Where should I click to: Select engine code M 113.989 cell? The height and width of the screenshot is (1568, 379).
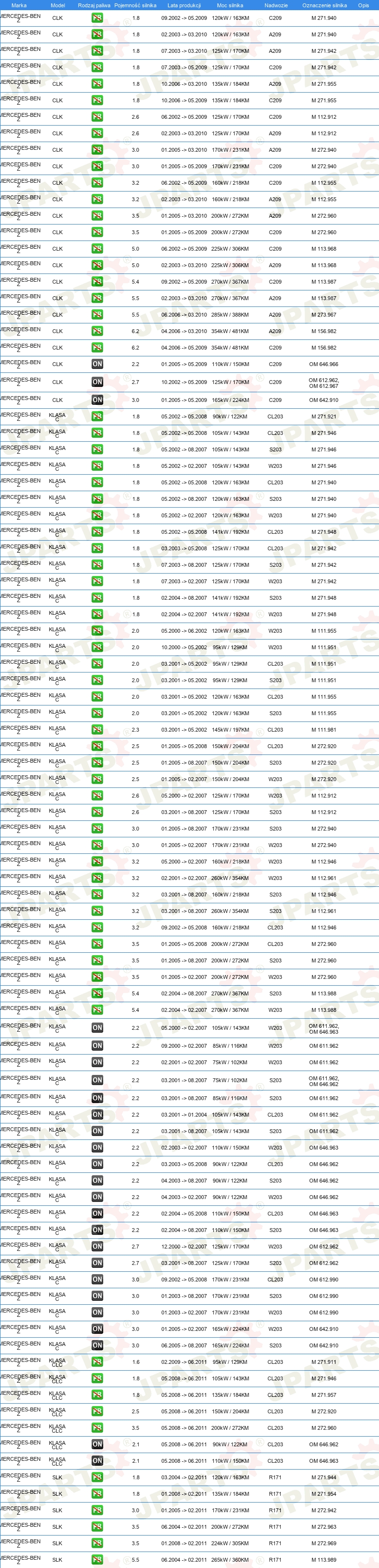tap(324, 1559)
